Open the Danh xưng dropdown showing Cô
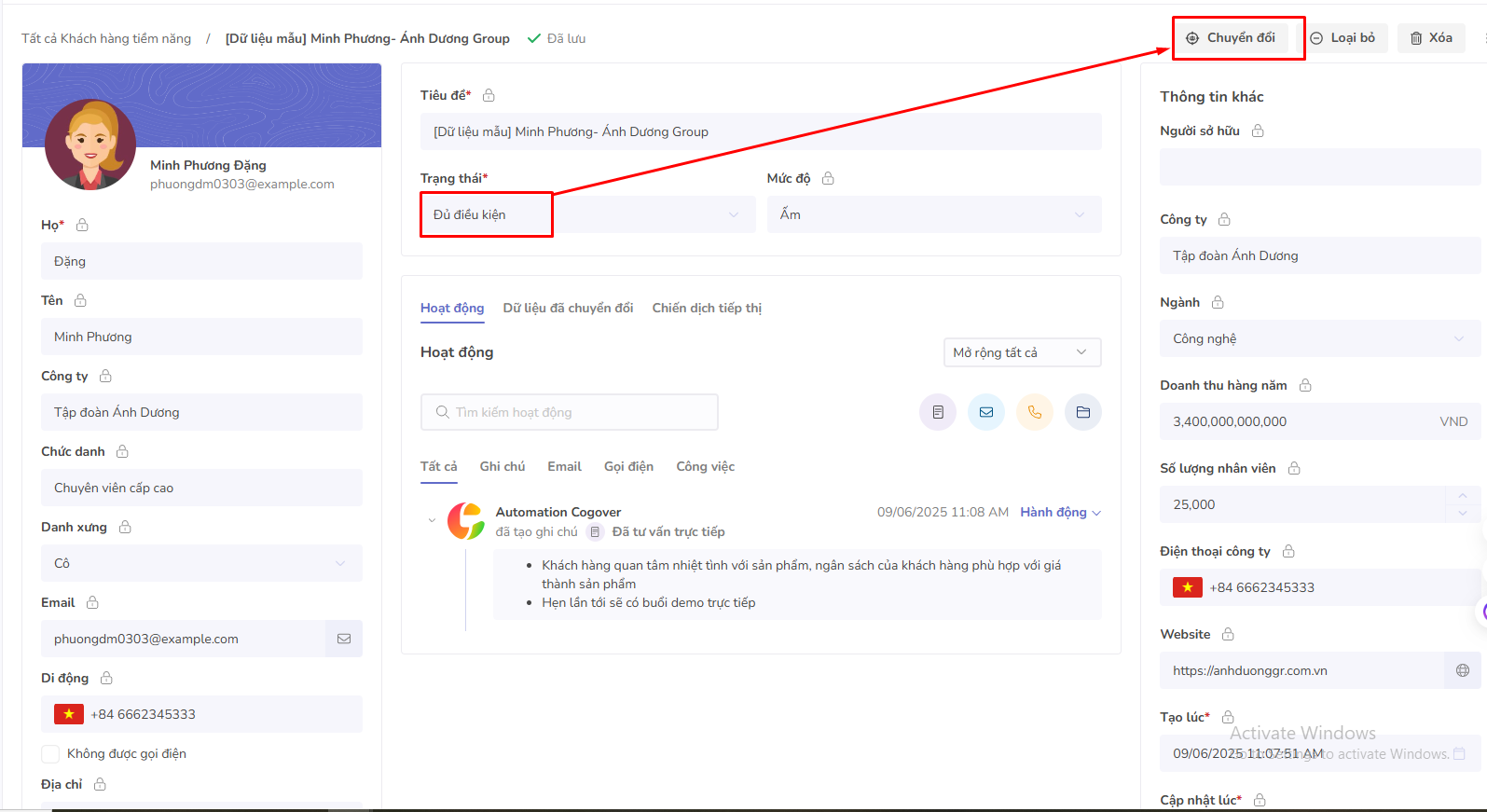This screenshot has width=1487, height=812. [201, 563]
